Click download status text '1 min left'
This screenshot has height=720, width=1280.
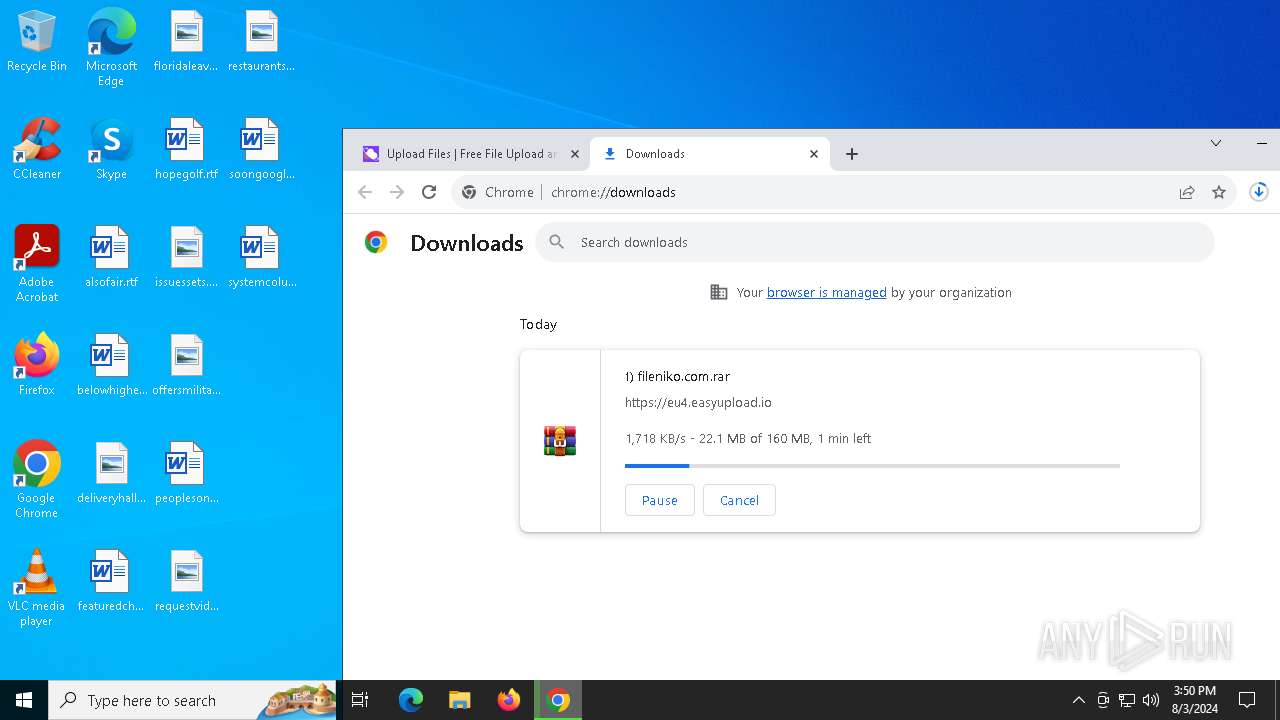844,438
